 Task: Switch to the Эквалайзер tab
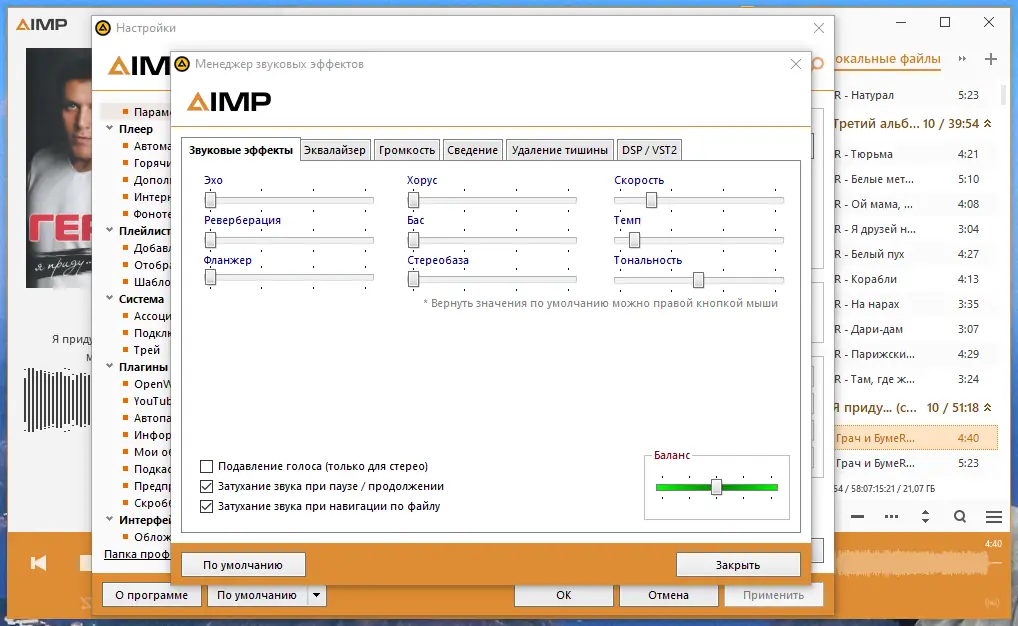(337, 149)
